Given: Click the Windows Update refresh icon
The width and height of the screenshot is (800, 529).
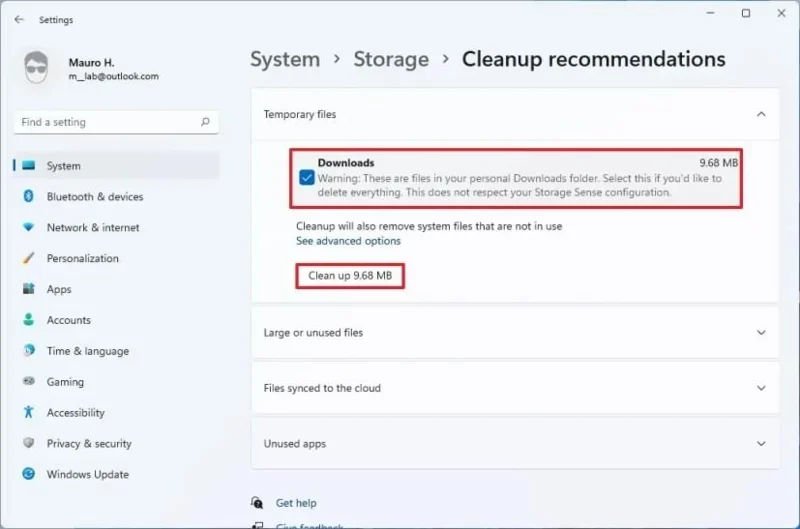Looking at the screenshot, I should pyautogui.click(x=29, y=473).
